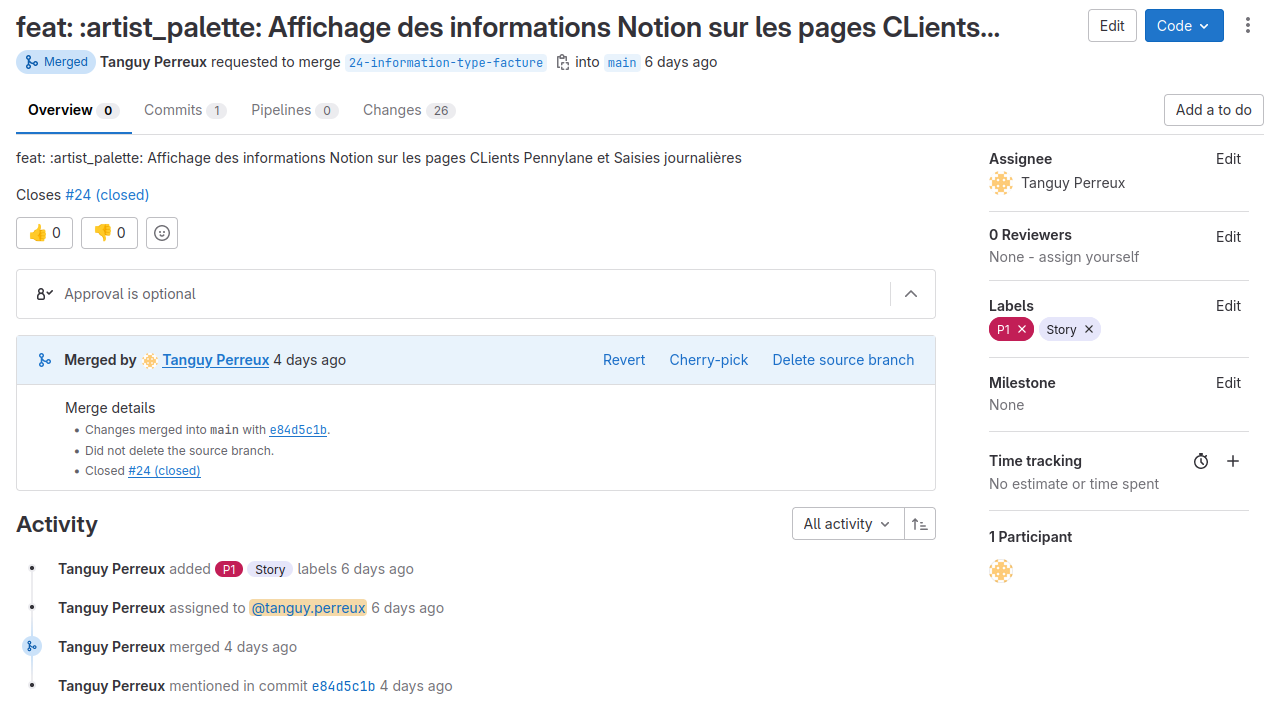Collapse the approval section chevron

[x=911, y=294]
